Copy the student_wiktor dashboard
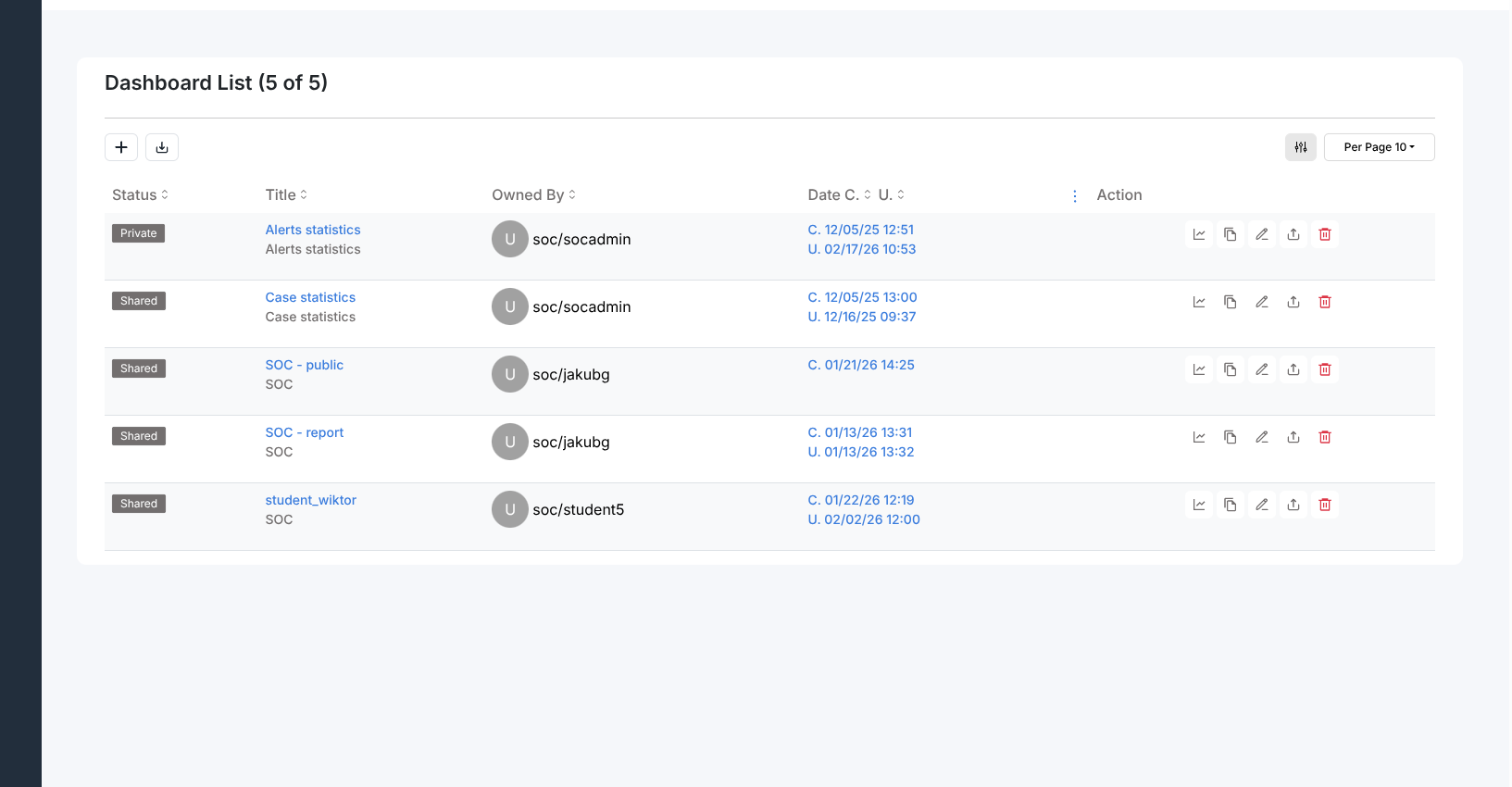Image resolution: width=1512 pixels, height=787 pixels. click(1231, 505)
